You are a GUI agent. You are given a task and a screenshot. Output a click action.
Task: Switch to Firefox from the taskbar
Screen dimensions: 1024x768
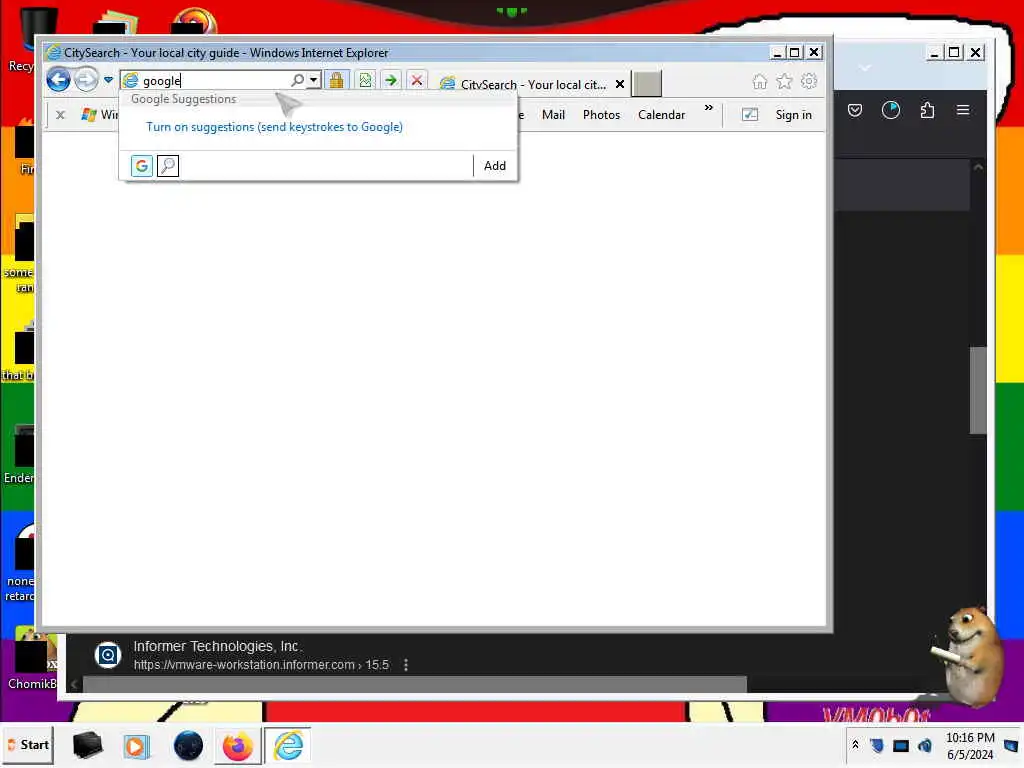pyautogui.click(x=238, y=746)
